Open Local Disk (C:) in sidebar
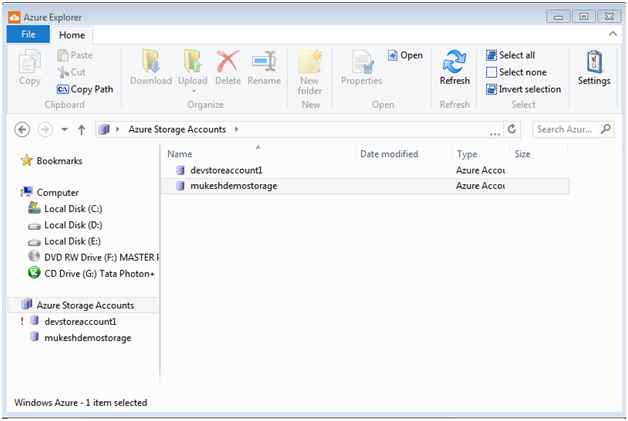The height and width of the screenshot is (421, 628). (65, 209)
